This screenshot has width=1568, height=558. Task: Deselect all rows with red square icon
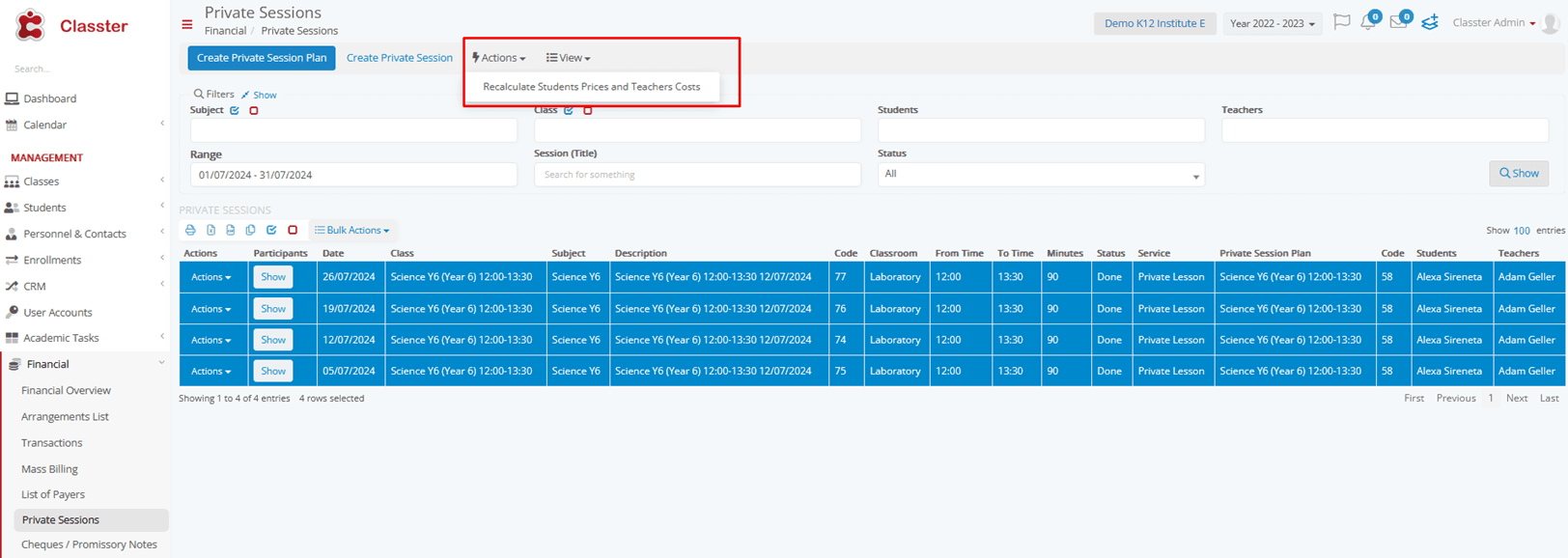tap(293, 230)
